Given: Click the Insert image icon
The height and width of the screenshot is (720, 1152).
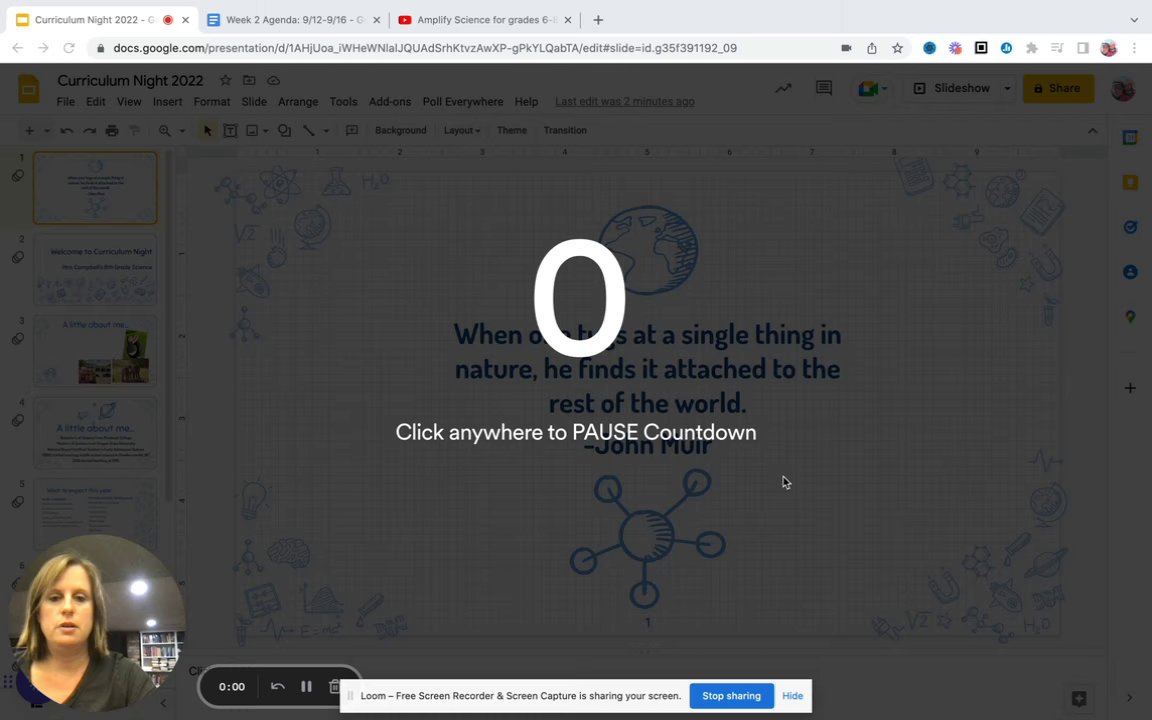Looking at the screenshot, I should click(252, 131).
